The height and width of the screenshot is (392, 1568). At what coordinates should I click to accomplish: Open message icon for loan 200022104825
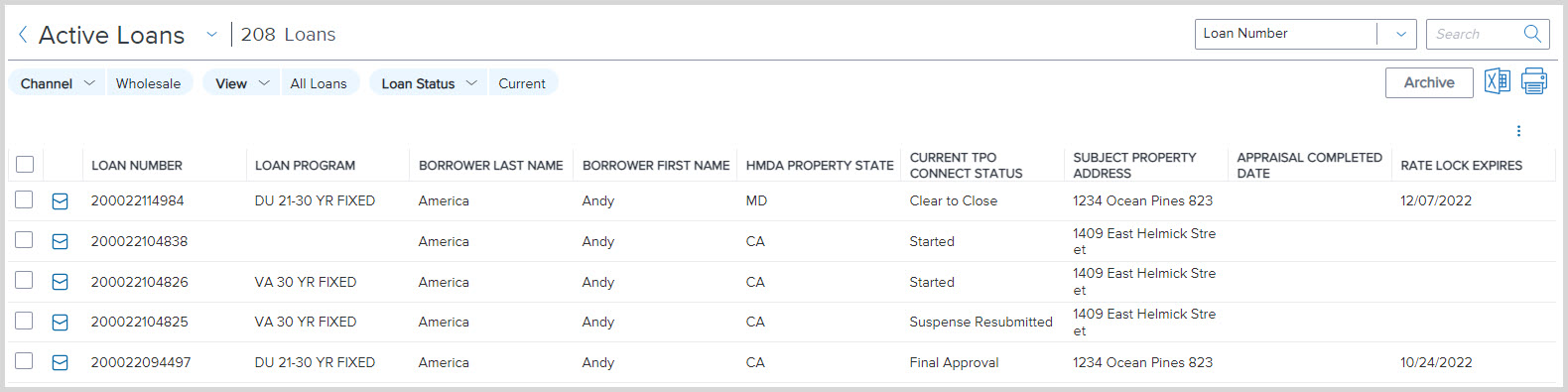click(x=60, y=323)
